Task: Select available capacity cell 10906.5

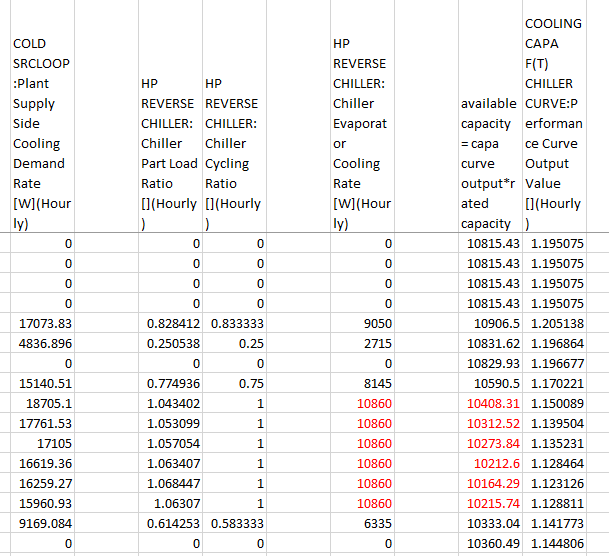Action: point(490,323)
